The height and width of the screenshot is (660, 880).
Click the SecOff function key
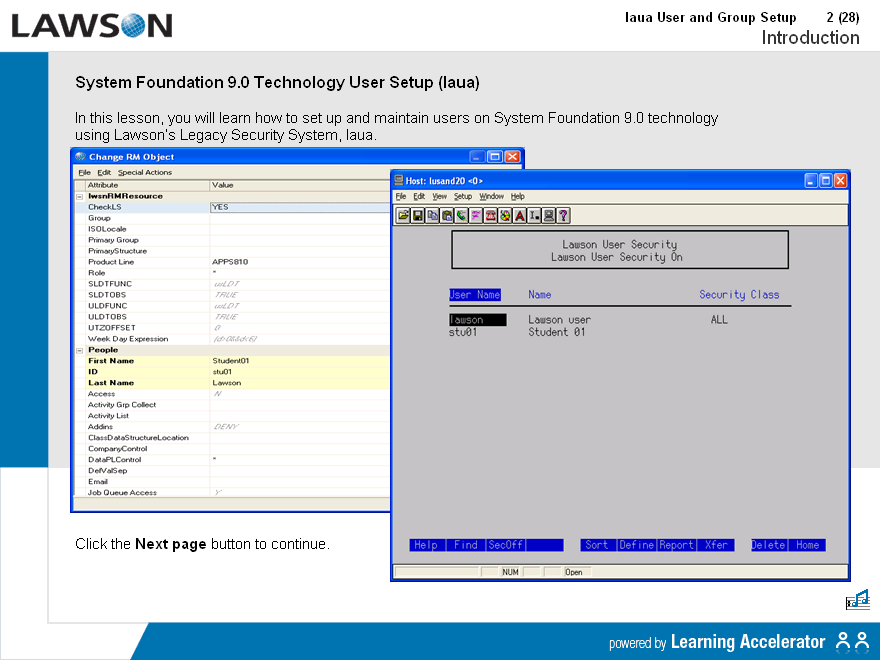[506, 545]
